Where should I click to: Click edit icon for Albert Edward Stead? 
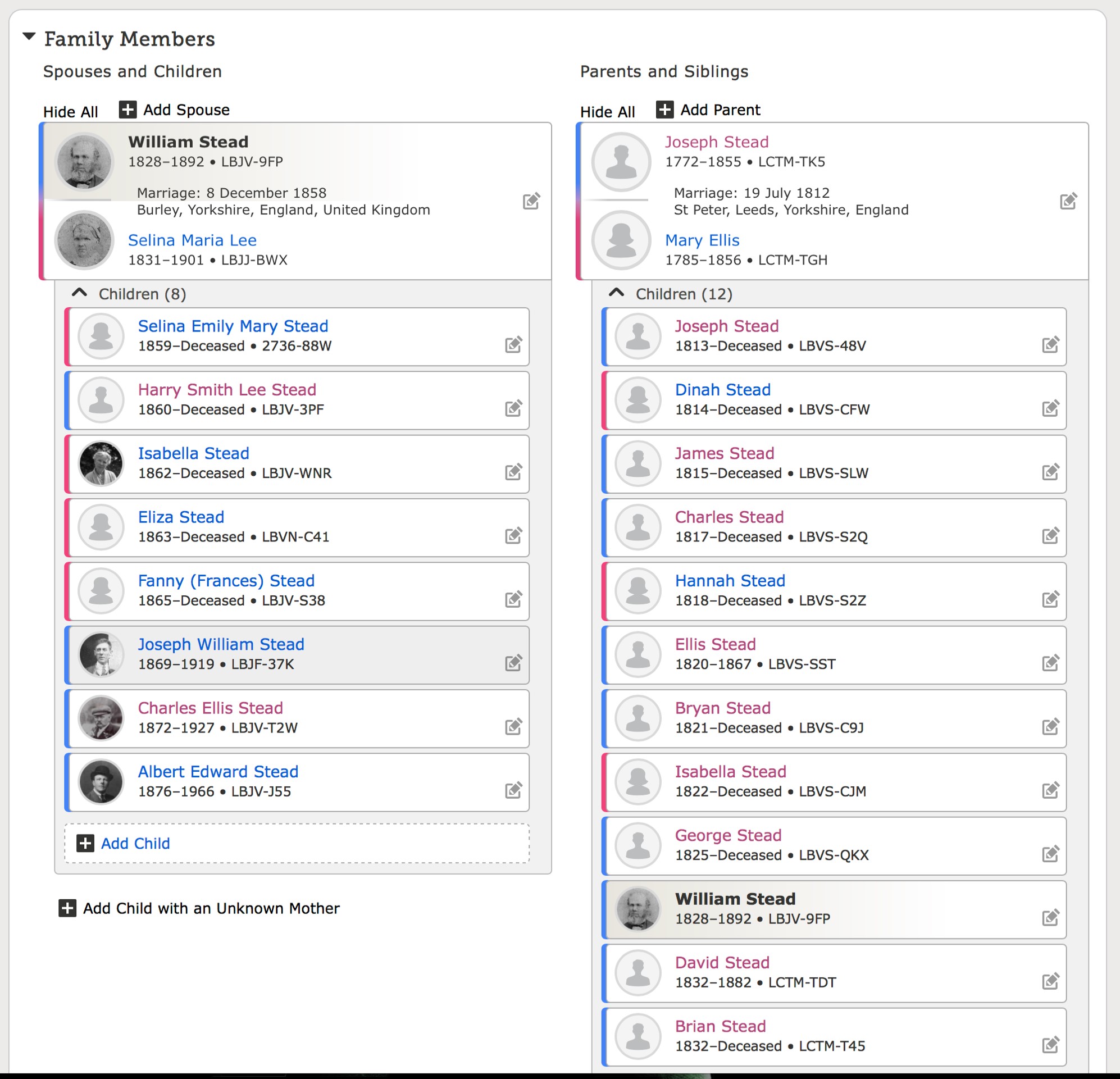coord(513,790)
